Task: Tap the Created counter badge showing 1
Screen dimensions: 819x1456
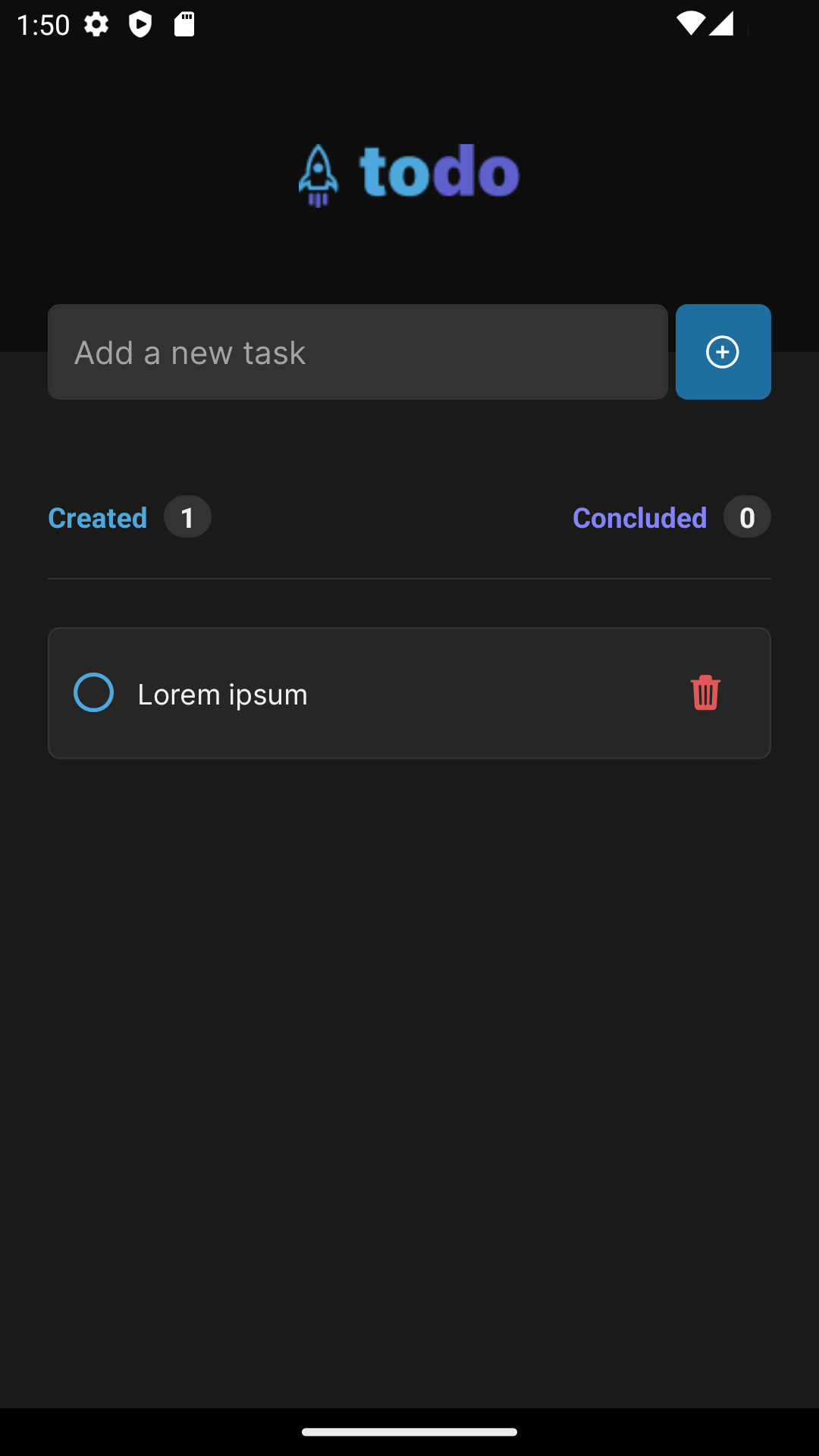Action: pyautogui.click(x=187, y=516)
